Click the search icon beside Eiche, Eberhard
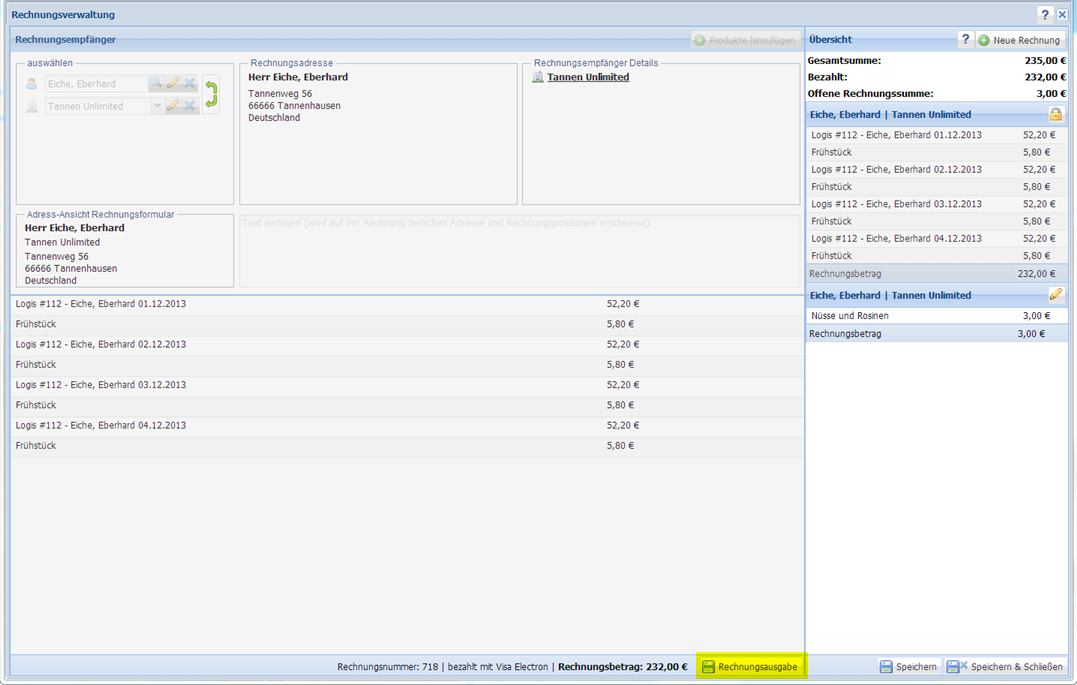The width and height of the screenshot is (1077, 685). click(x=156, y=84)
